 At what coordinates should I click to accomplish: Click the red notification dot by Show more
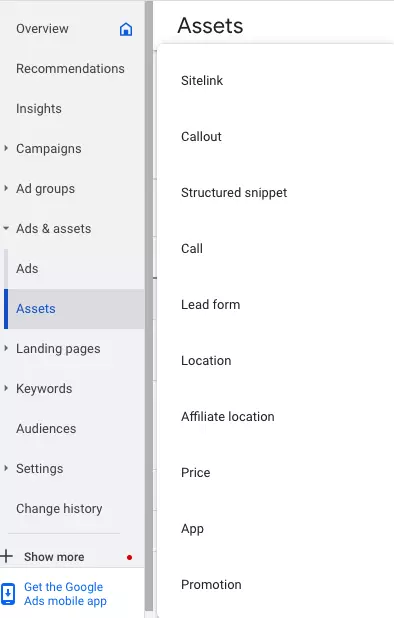pos(129,557)
